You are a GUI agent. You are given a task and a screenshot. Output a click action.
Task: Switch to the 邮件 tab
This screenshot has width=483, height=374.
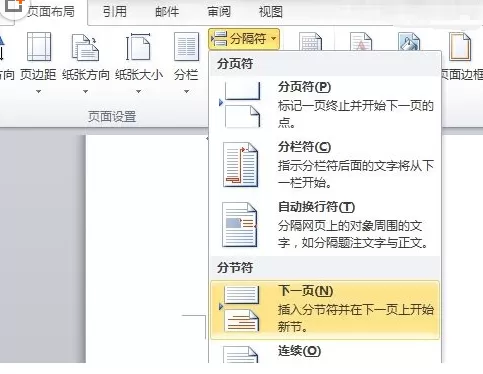[x=167, y=12]
